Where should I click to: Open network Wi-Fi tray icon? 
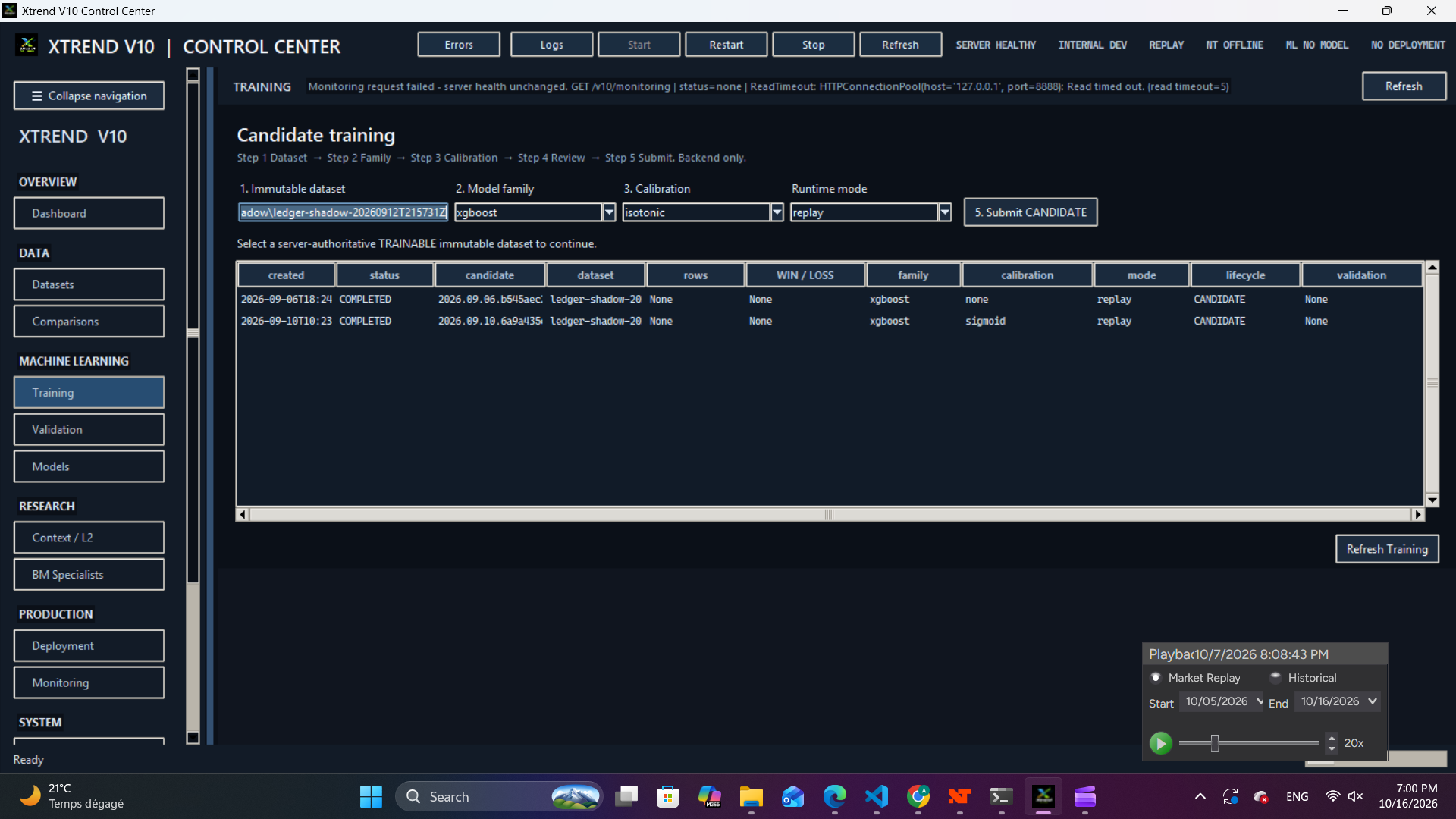(x=1332, y=796)
